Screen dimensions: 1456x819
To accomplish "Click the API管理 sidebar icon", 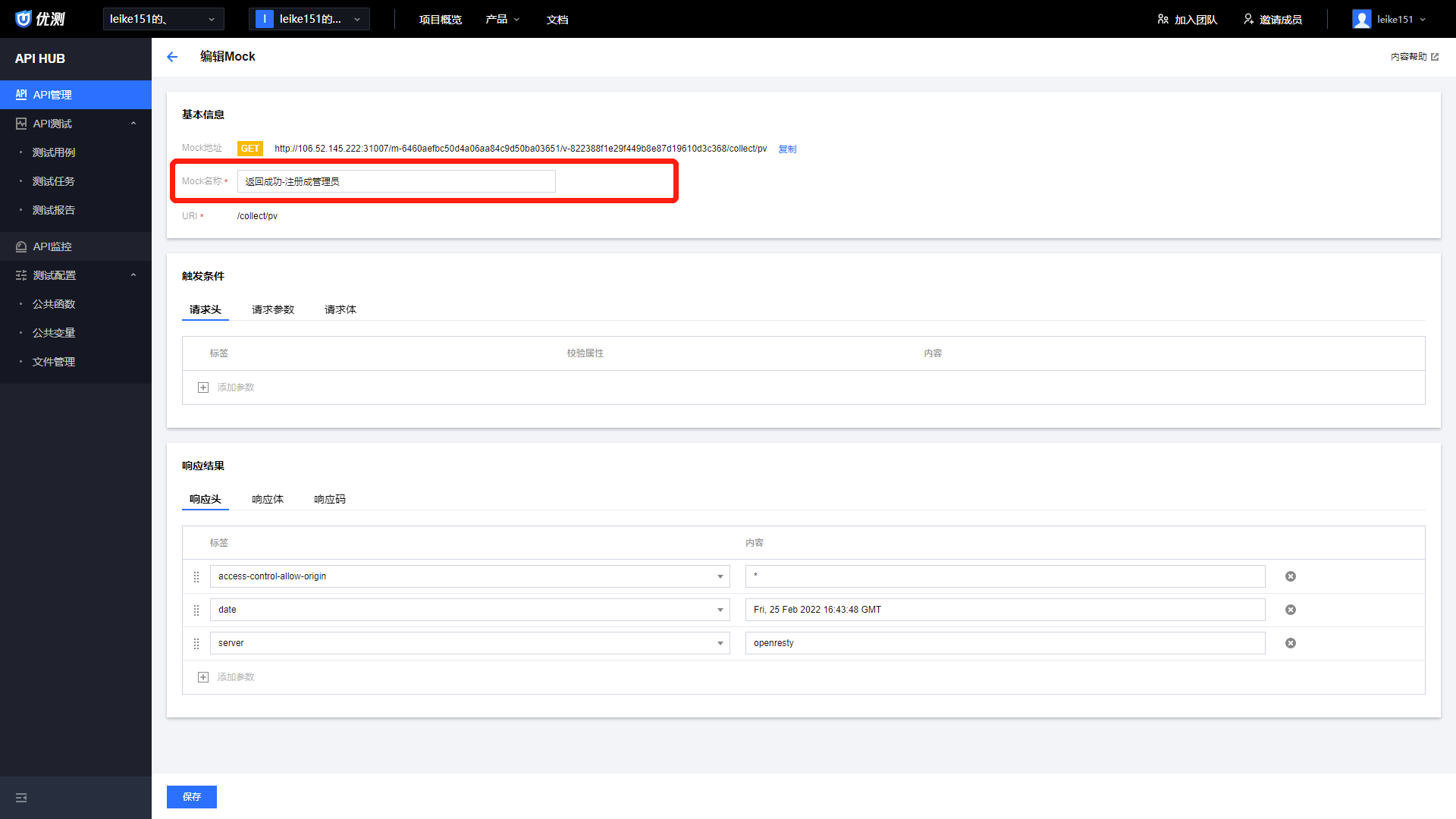I will [x=21, y=95].
